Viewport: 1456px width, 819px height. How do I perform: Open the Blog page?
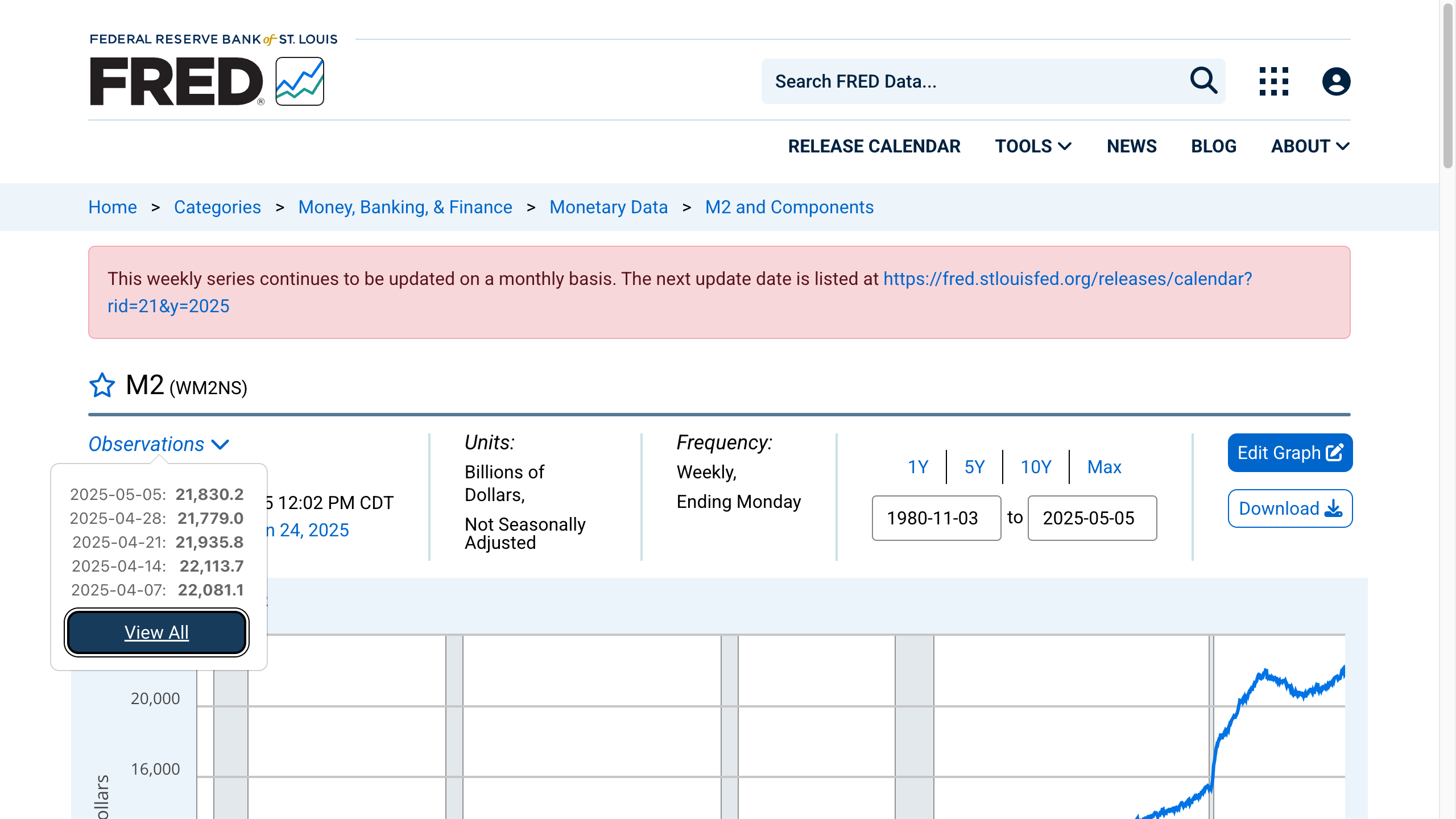1214,146
